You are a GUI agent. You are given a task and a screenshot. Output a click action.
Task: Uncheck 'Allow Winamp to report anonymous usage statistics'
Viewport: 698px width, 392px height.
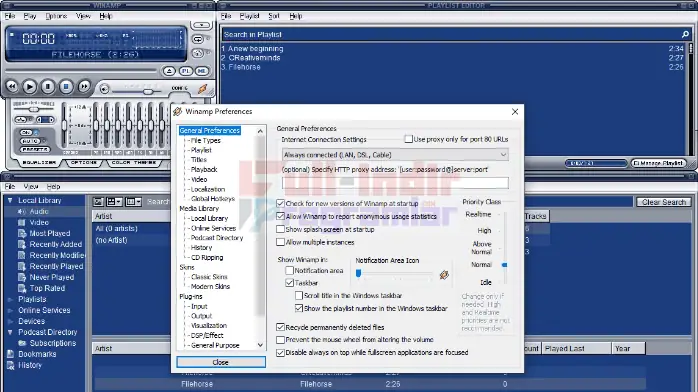pos(280,216)
